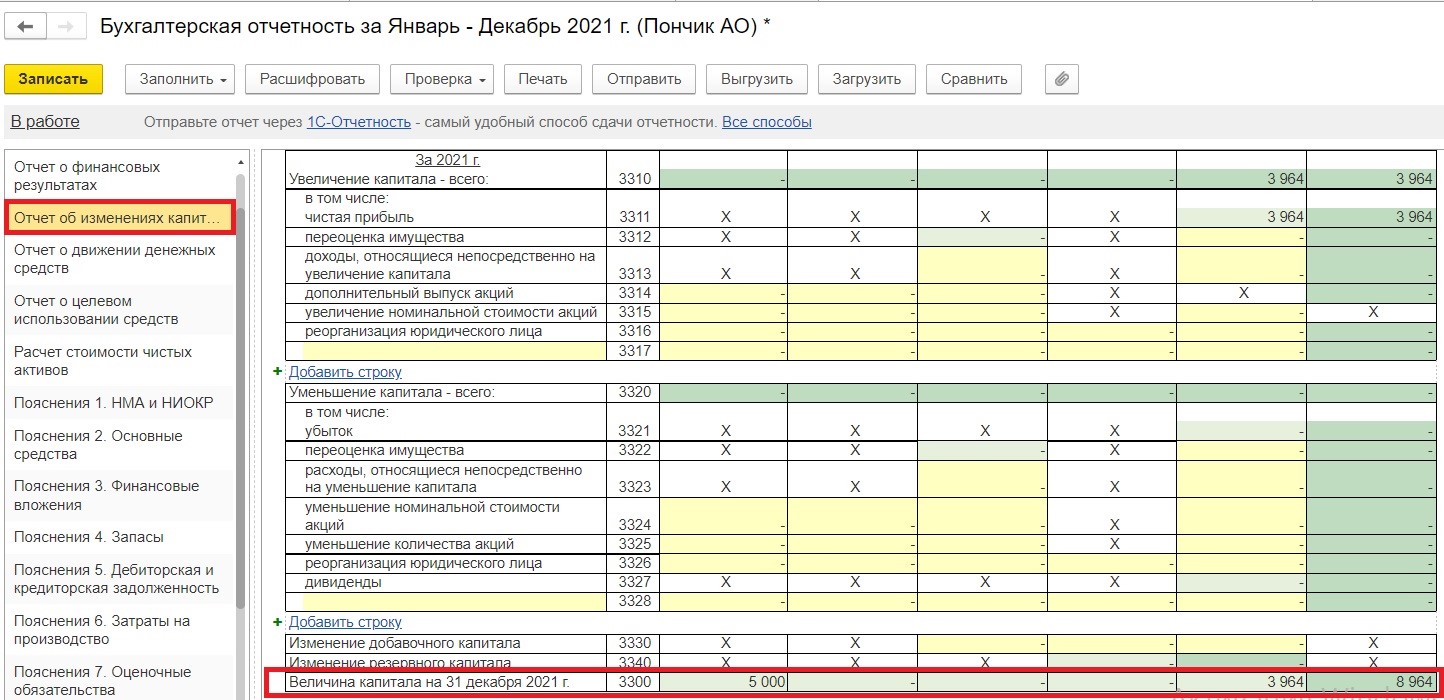Click row code 3327 cell
The width and height of the screenshot is (1444, 700).
coord(633,582)
